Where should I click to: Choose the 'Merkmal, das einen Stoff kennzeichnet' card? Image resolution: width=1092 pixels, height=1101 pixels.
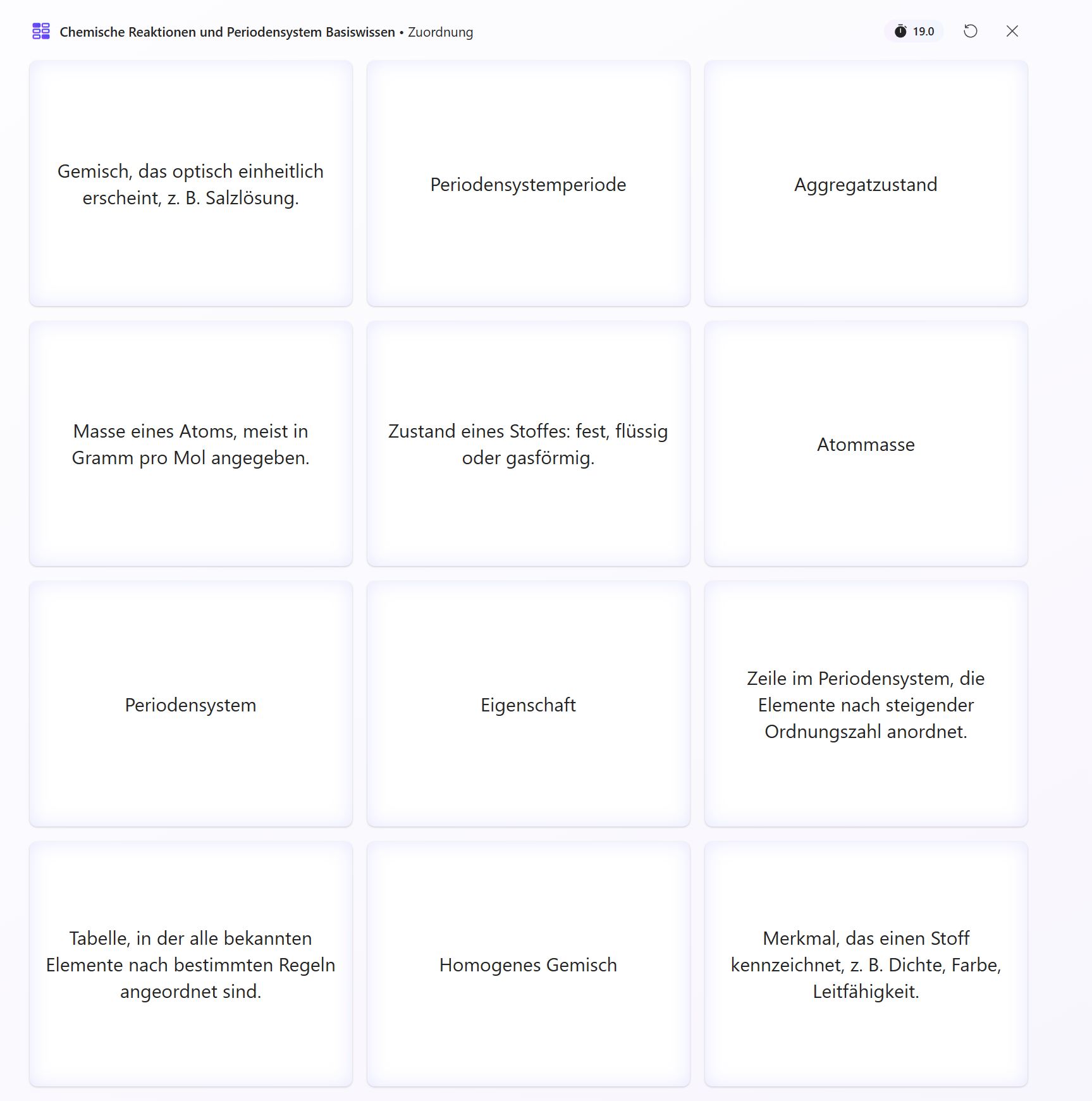[866, 964]
